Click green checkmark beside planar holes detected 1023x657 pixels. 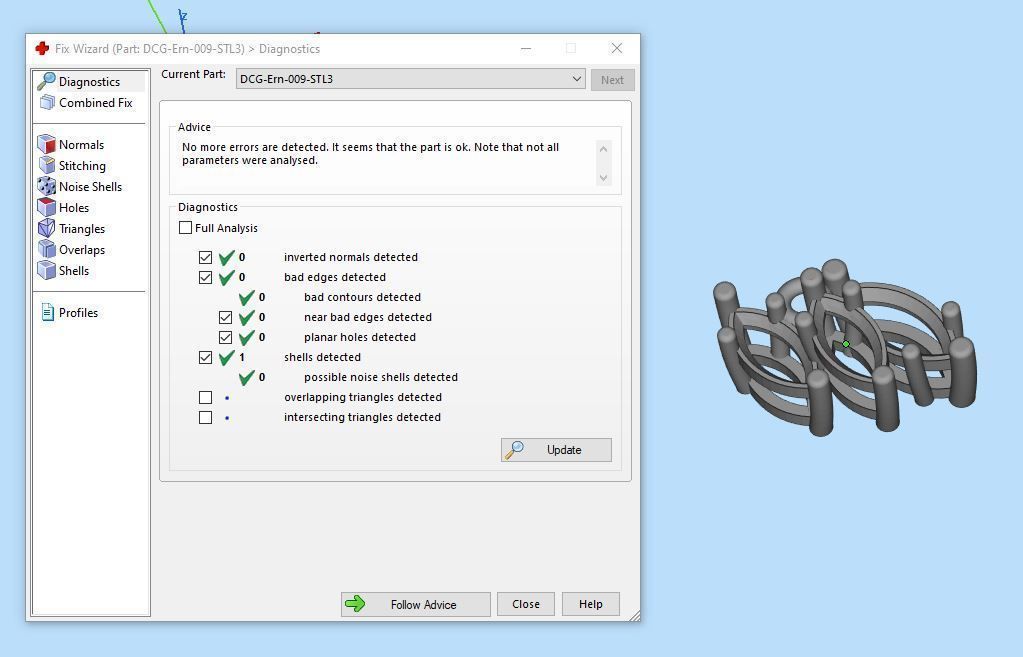247,338
